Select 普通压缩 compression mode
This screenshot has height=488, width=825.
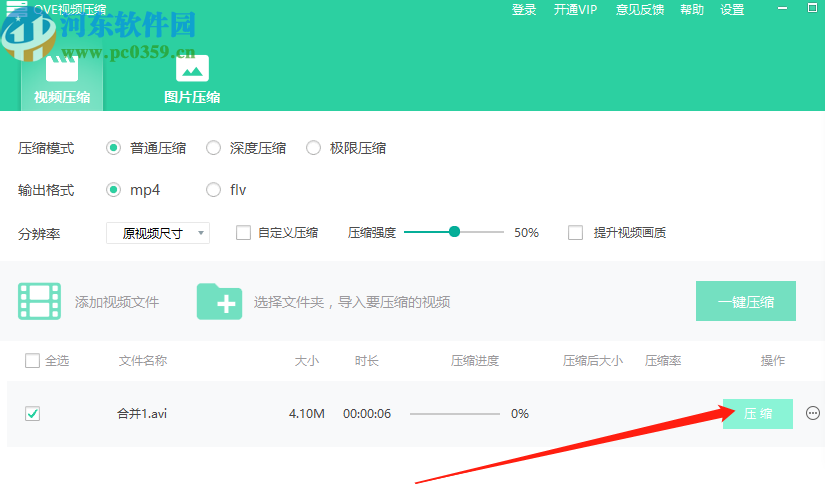point(113,148)
